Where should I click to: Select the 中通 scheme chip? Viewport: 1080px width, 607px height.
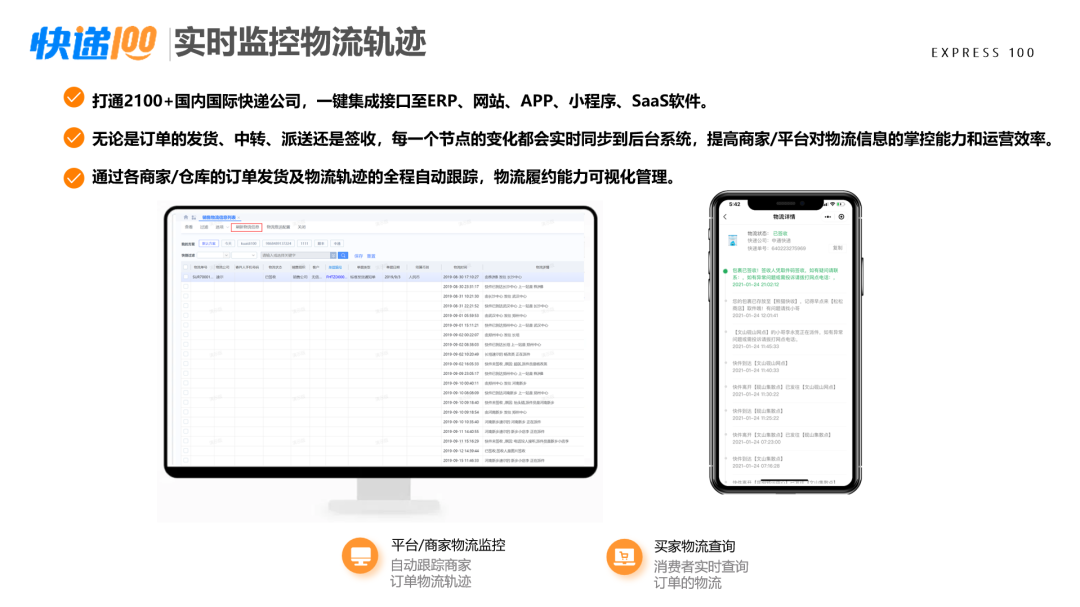[x=338, y=244]
